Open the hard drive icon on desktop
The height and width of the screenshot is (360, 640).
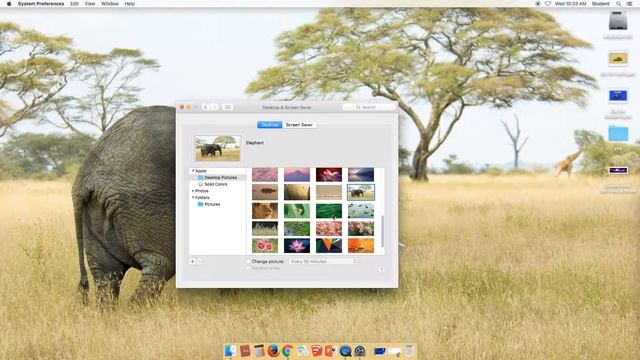point(618,20)
